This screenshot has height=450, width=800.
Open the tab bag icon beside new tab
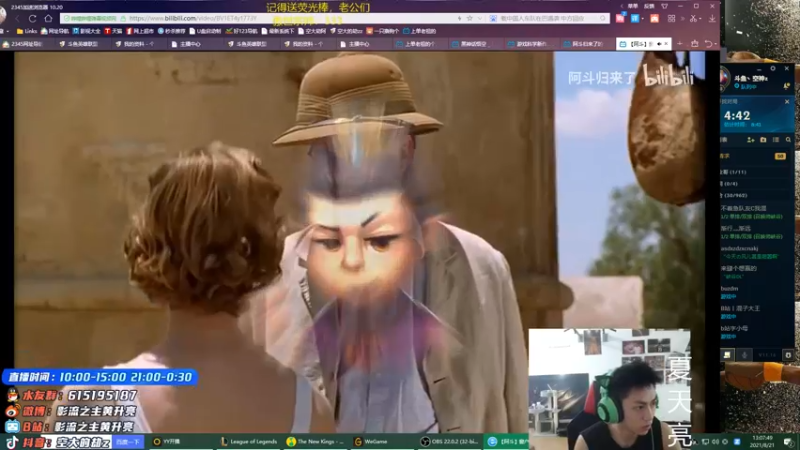[694, 44]
